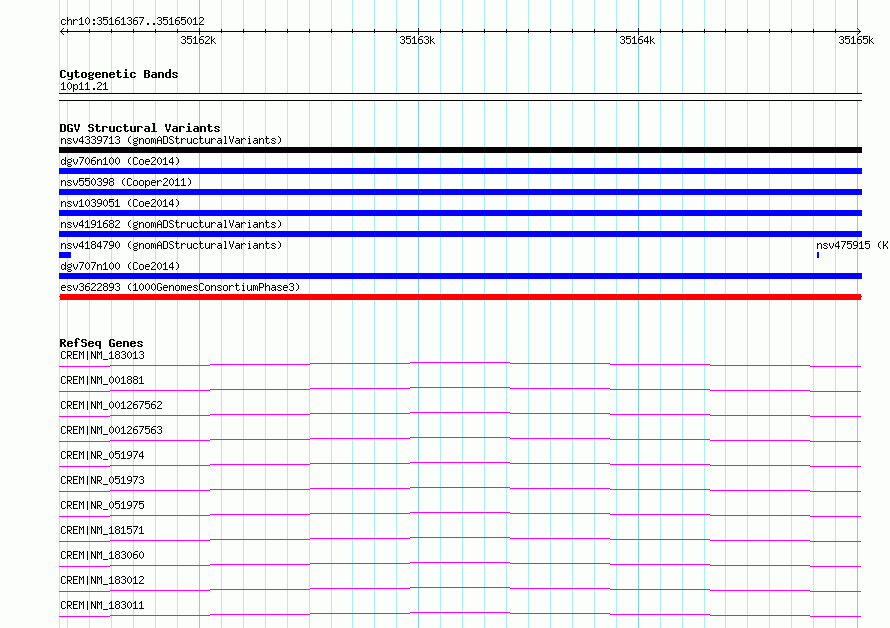Click the cytogenetic band 10p11.21 bar
This screenshot has width=890, height=628.
click(x=460, y=97)
